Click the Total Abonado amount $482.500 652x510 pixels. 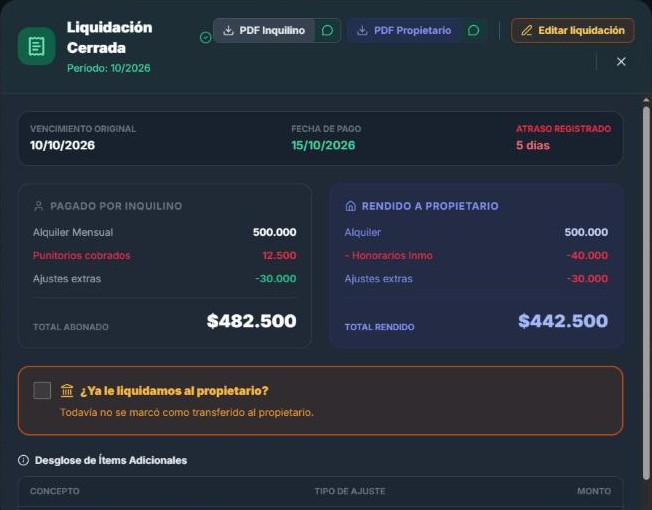(252, 320)
